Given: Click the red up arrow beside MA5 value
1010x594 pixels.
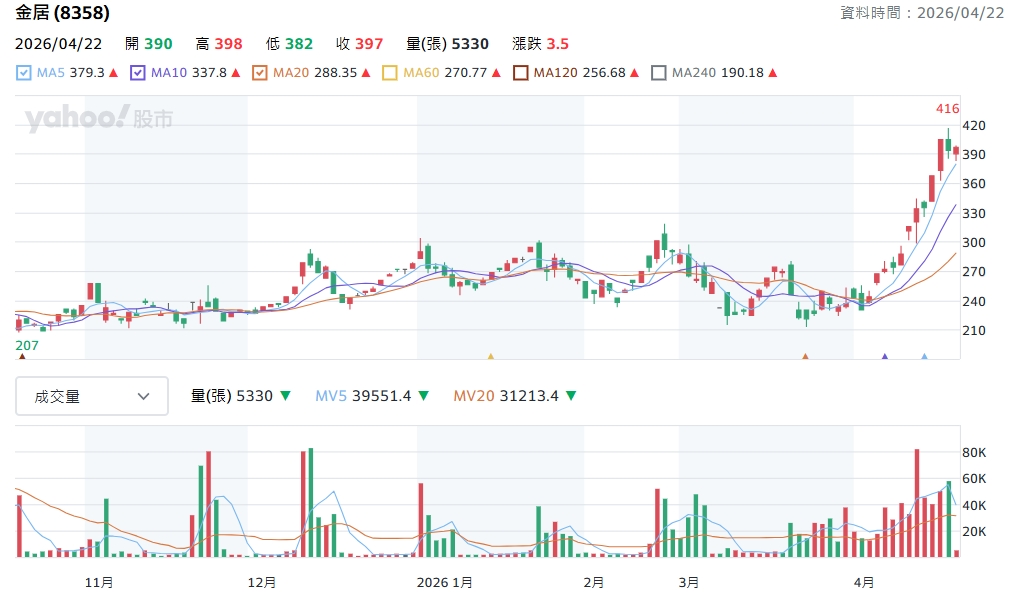Looking at the screenshot, I should [x=114, y=73].
